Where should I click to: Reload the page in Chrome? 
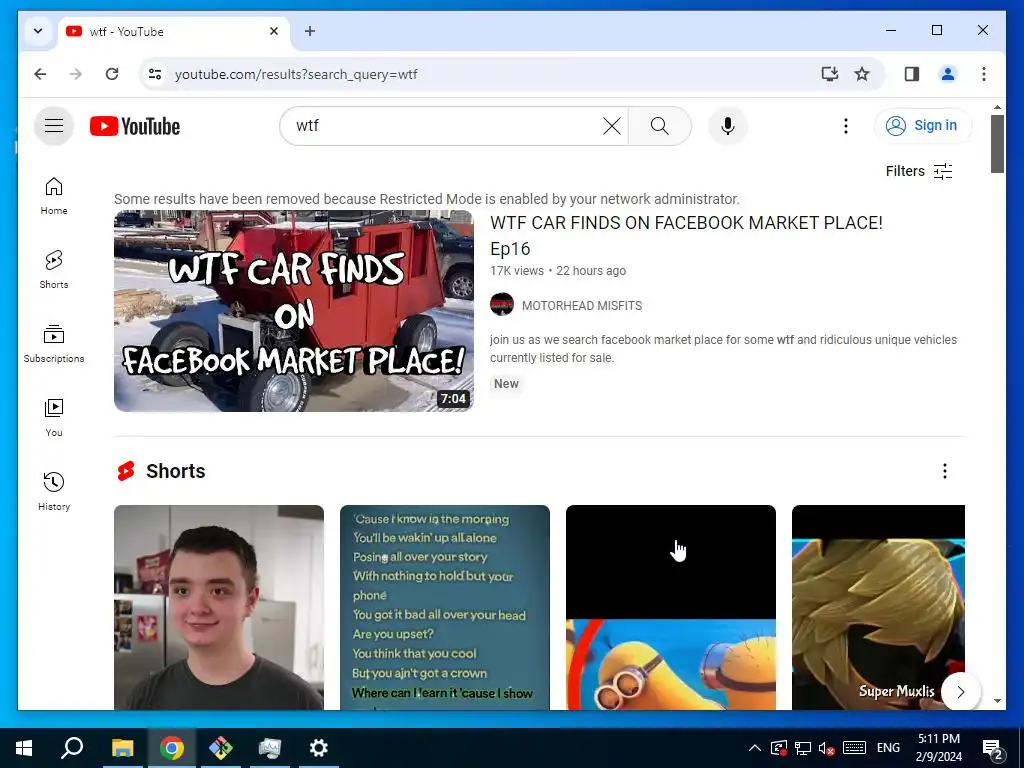(112, 74)
